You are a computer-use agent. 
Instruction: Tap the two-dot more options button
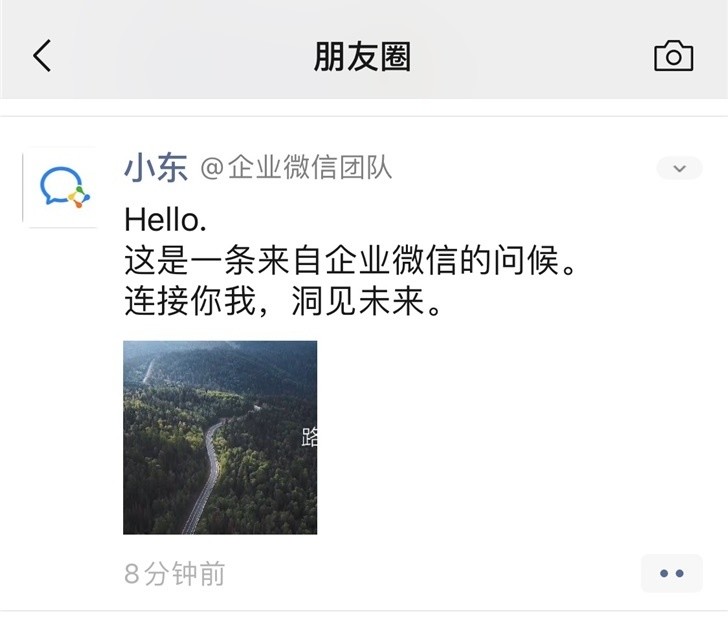tap(672, 573)
